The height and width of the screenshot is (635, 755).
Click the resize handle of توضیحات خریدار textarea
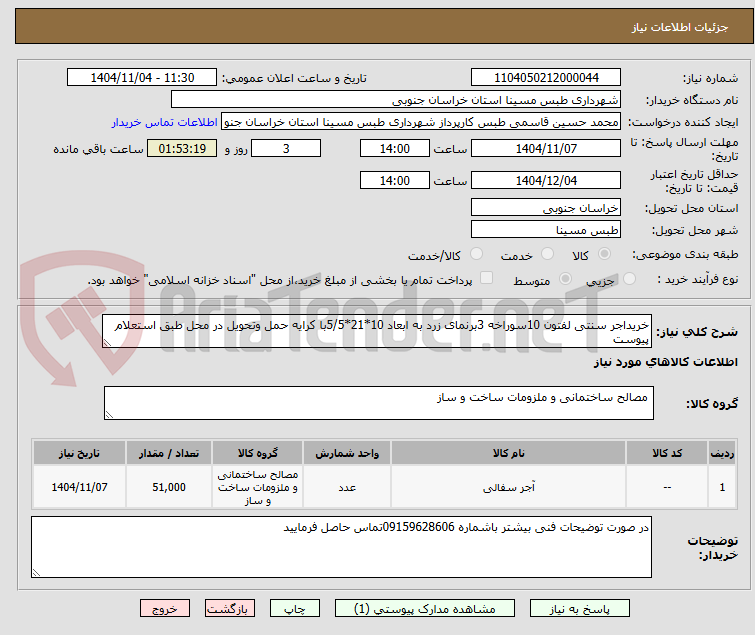[37, 572]
